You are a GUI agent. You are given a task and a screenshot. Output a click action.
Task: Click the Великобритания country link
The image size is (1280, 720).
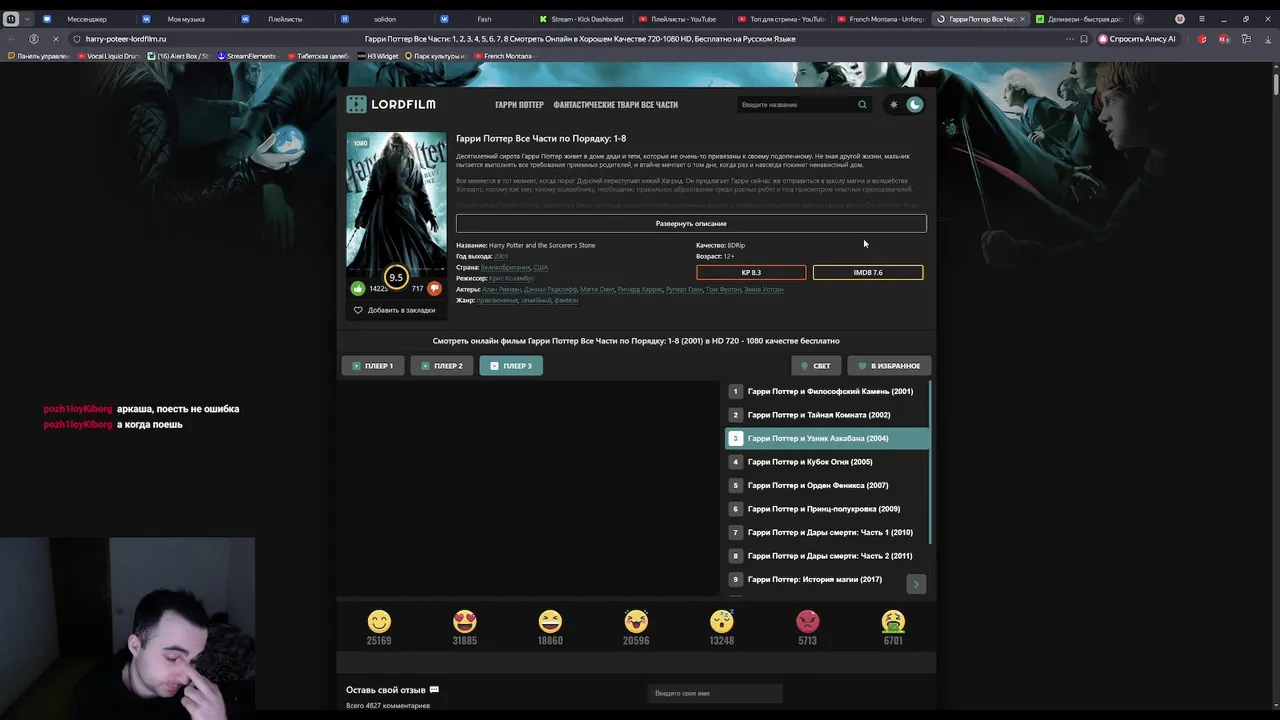505,267
